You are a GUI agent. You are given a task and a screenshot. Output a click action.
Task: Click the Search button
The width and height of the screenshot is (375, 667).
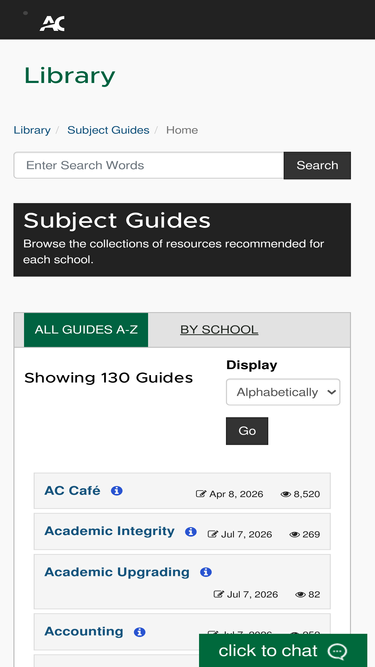[x=317, y=165]
